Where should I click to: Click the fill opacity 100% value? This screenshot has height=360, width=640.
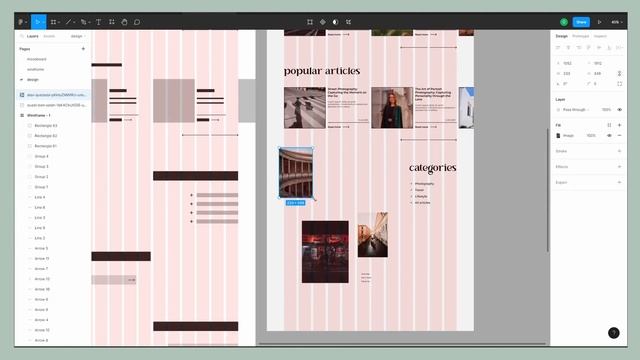pos(591,136)
